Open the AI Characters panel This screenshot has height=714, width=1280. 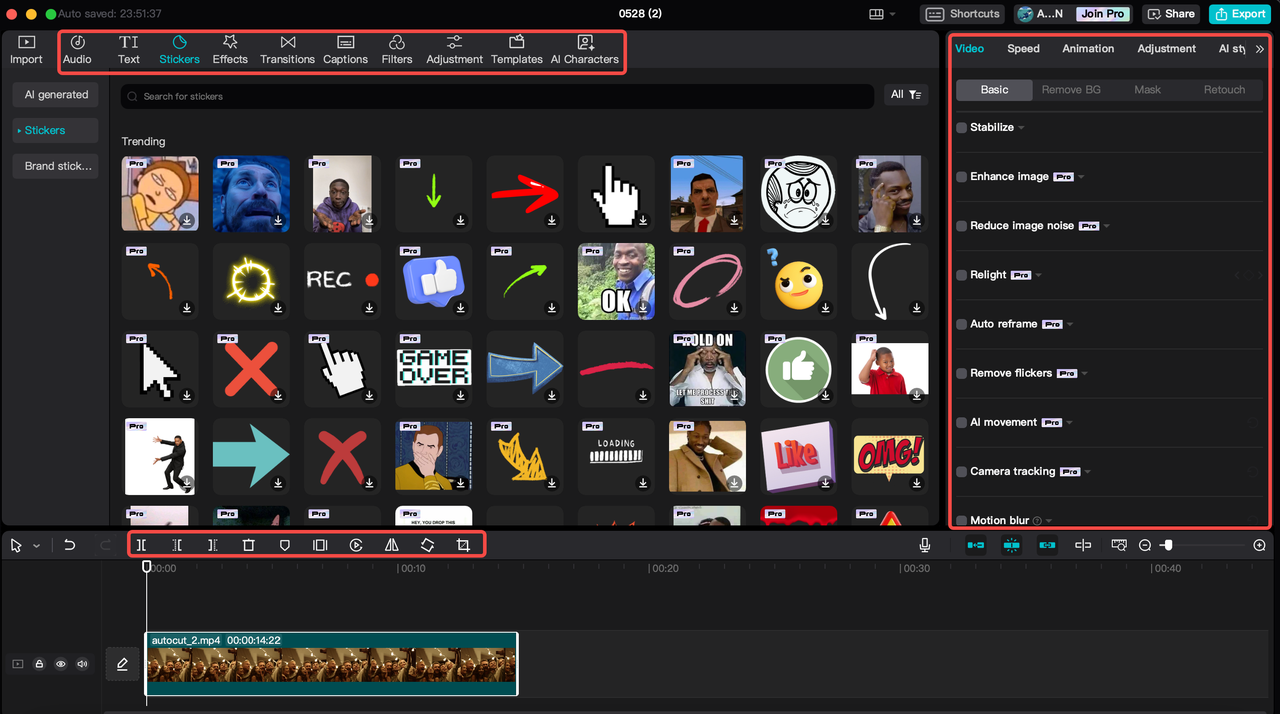click(585, 50)
